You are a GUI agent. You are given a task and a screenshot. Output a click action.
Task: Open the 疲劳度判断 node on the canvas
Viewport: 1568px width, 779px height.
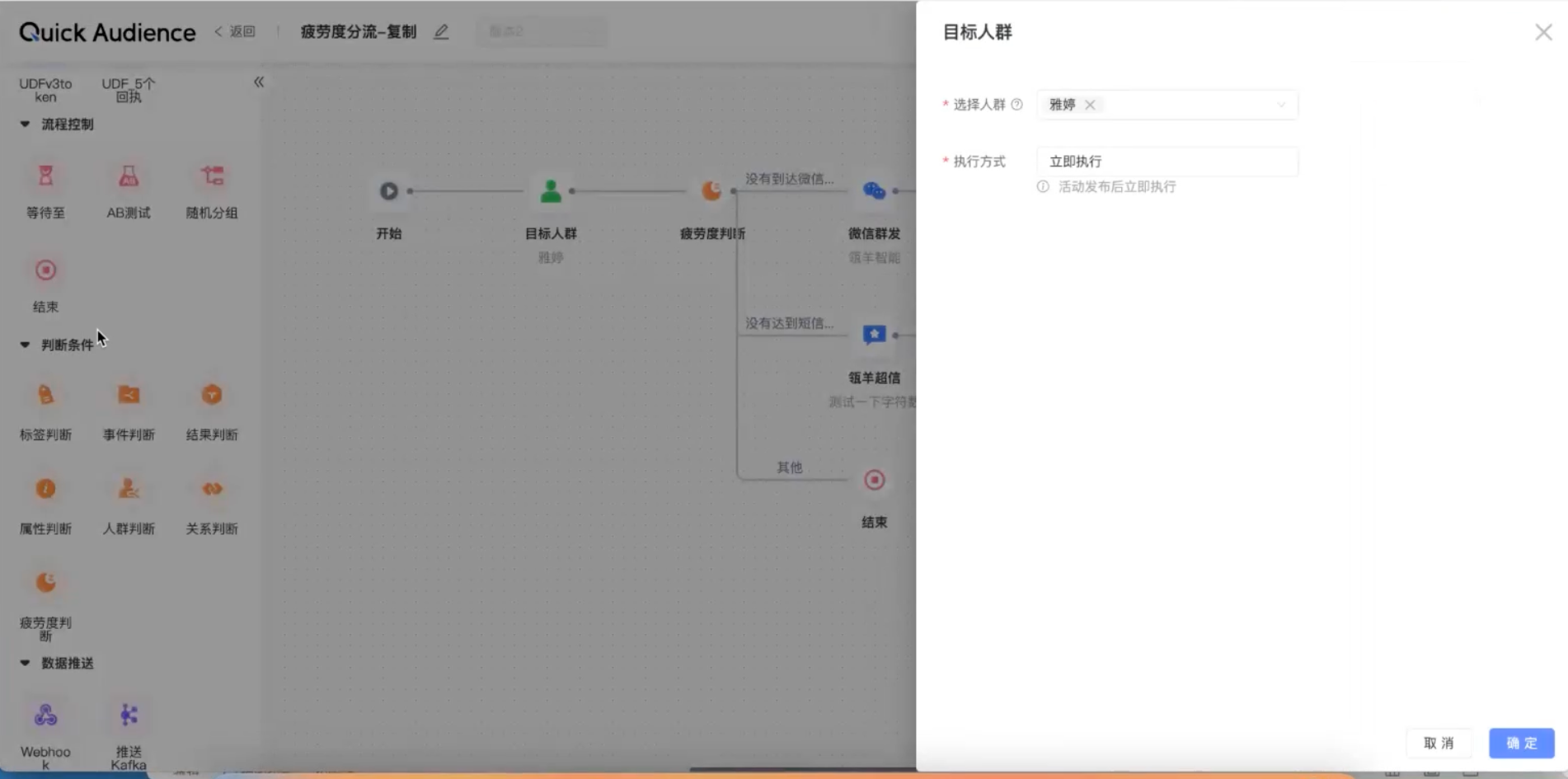(711, 191)
